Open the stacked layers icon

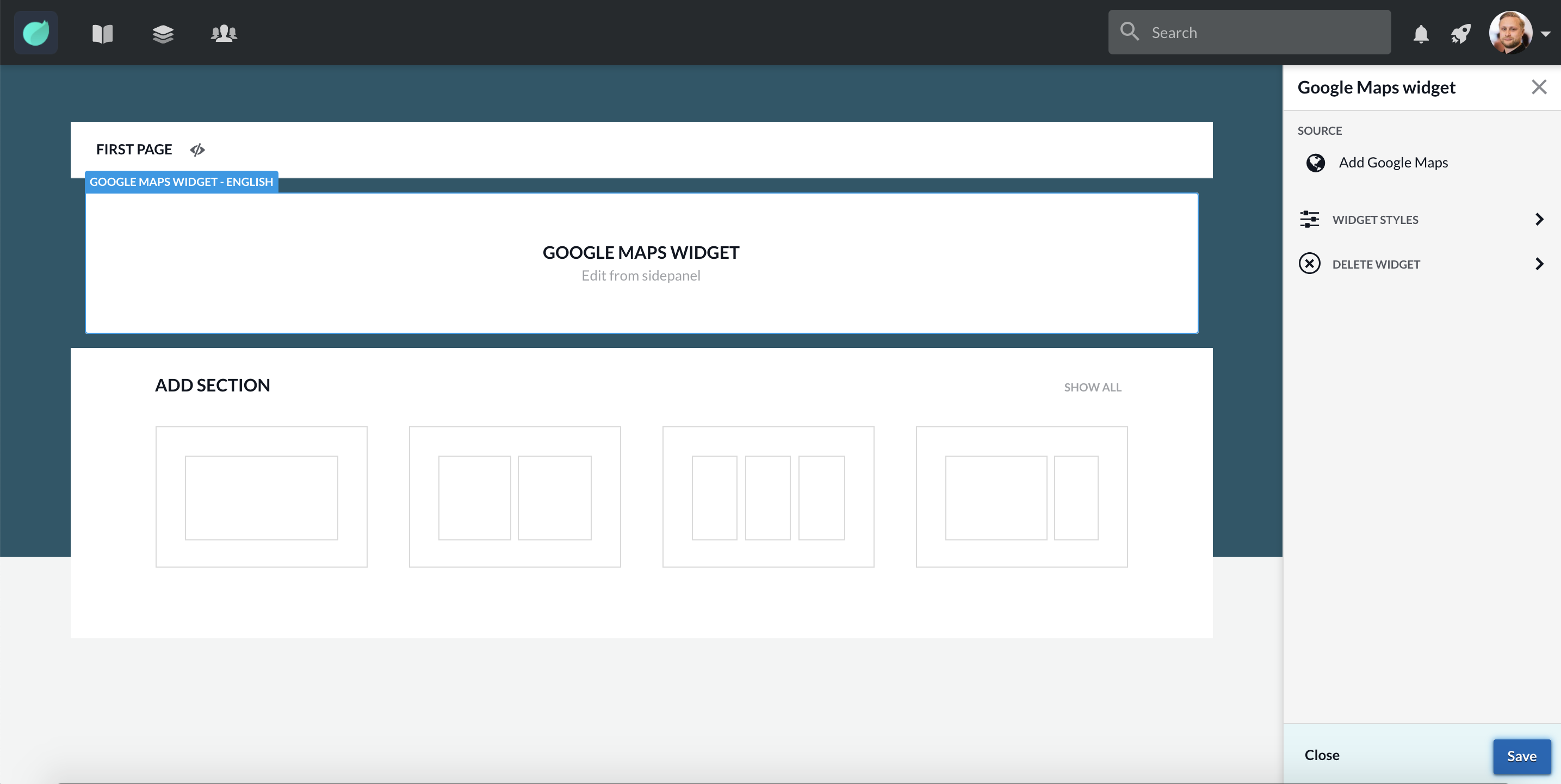pyautogui.click(x=163, y=33)
